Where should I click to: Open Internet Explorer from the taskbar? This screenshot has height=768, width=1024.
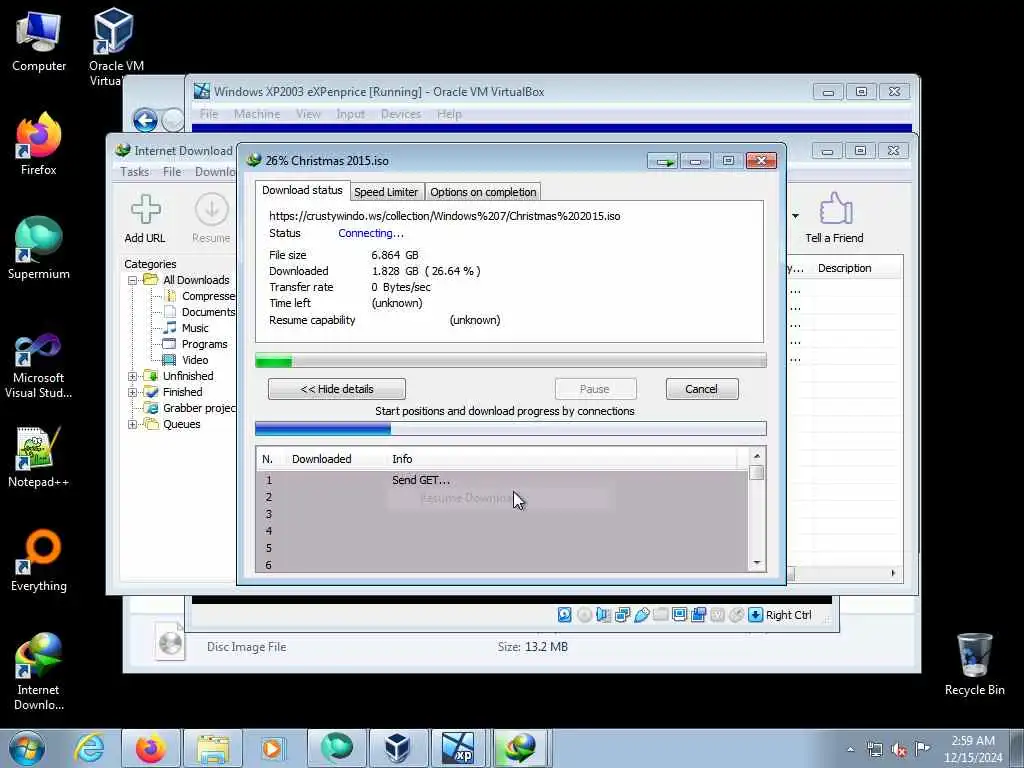[89, 748]
